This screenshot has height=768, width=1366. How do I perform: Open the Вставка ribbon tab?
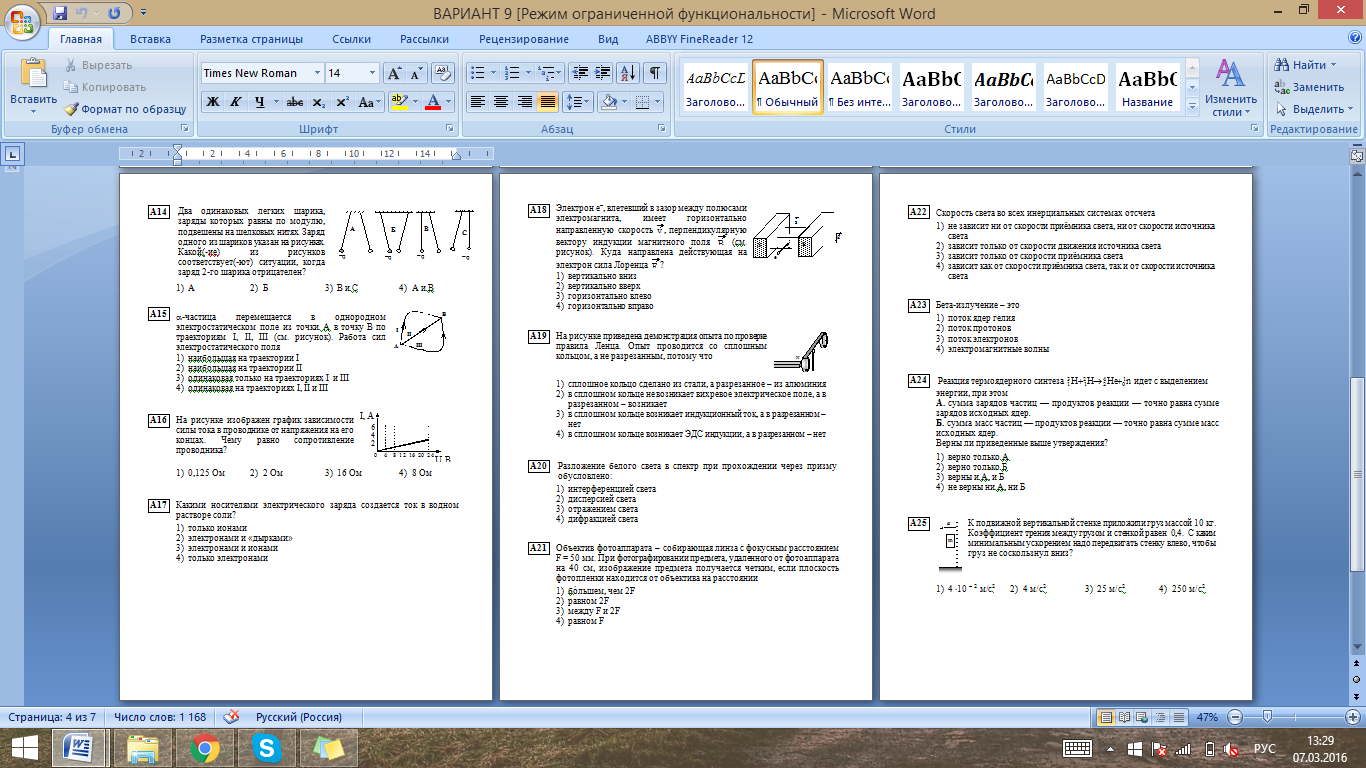(x=150, y=39)
